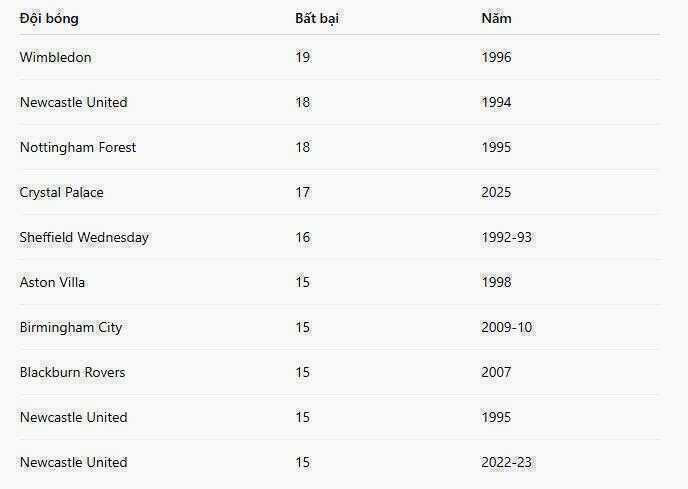Select the Wimbledon team cell
This screenshot has width=688, height=489.
click(55, 57)
